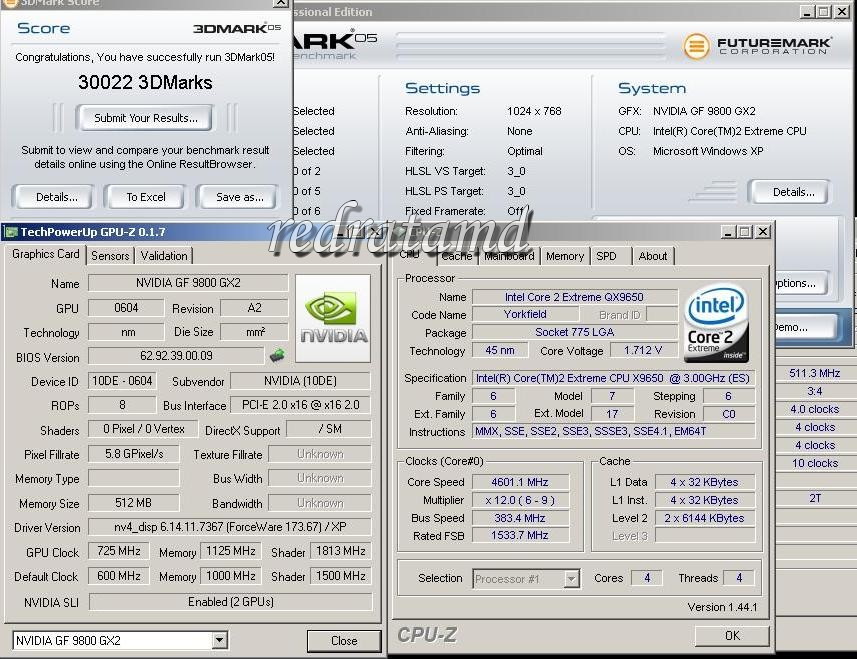Image resolution: width=857 pixels, height=659 pixels.
Task: Click the Specification field in CPU-Z
Action: [614, 378]
